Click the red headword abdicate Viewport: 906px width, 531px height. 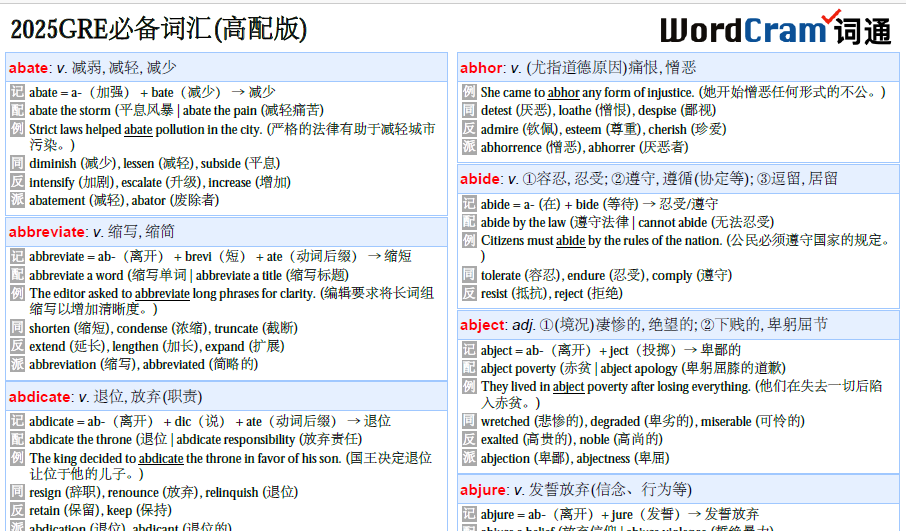(40, 396)
